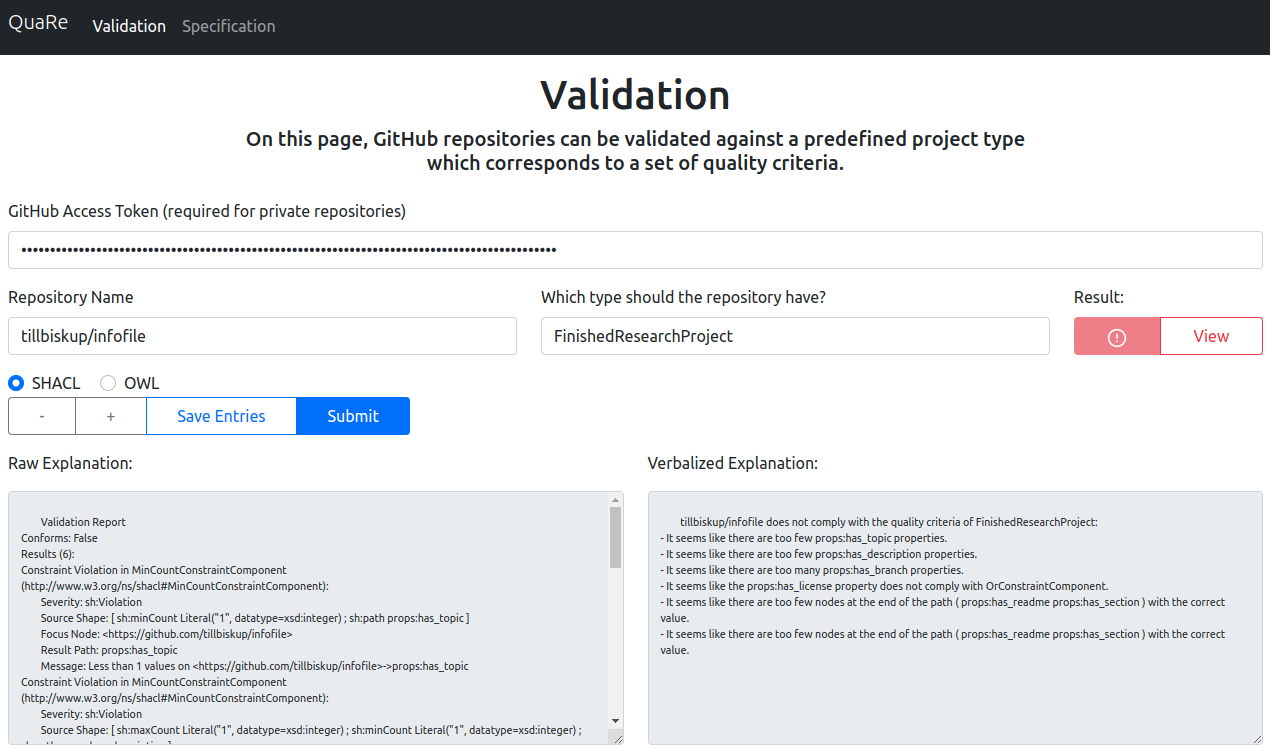Click the Raw Explanation scroll down arrow
1270x751 pixels.
pyautogui.click(x=616, y=722)
